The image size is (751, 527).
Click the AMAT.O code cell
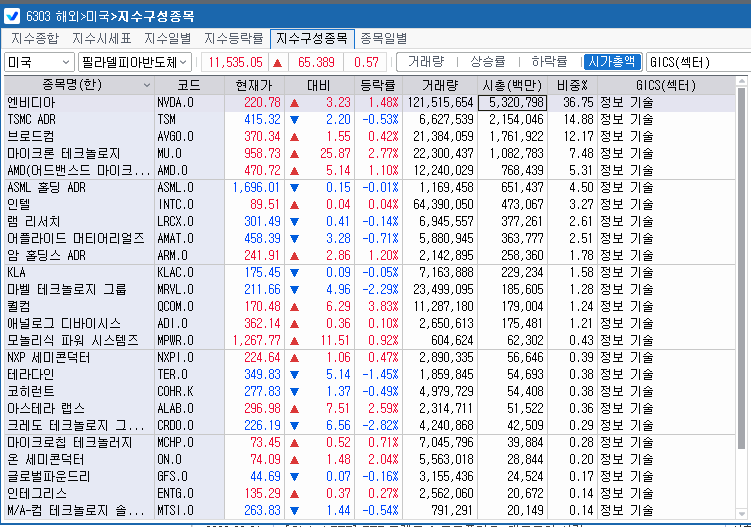[x=190, y=239]
